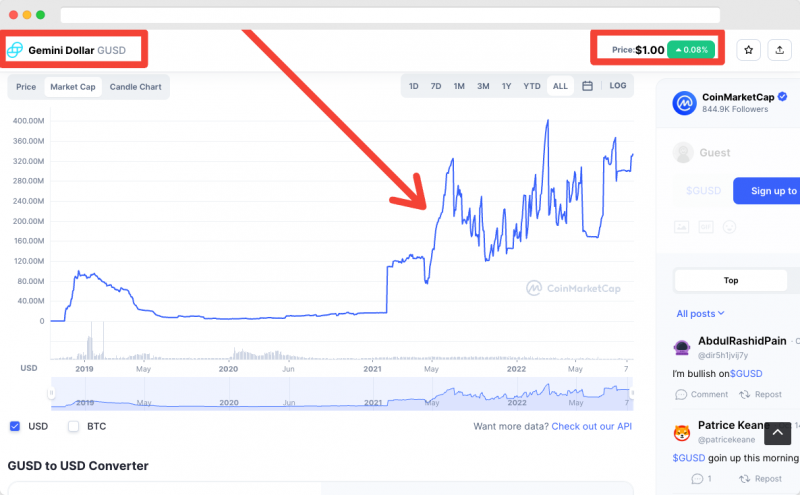Screen dimensions: 800x495
Task: Click the 400.00M y-axis label
Action: click(29, 121)
